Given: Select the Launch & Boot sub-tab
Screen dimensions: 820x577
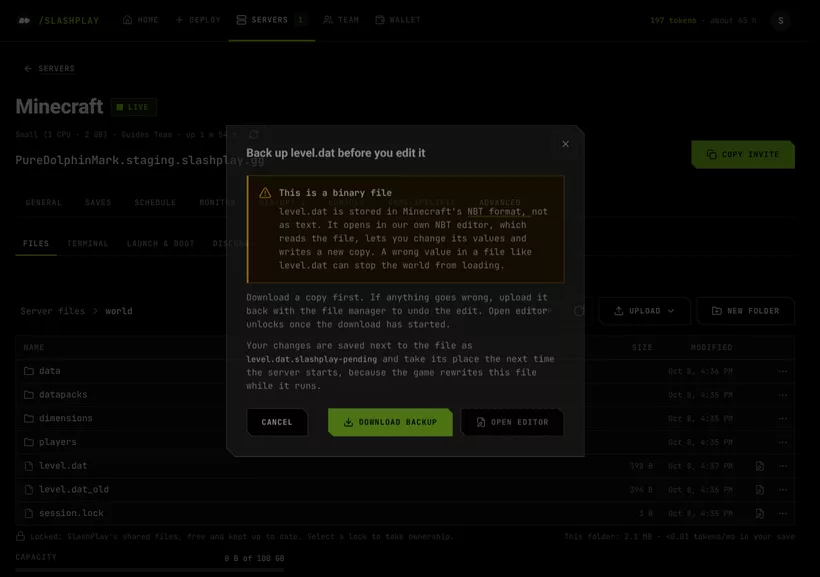Looking at the screenshot, I should tap(161, 243).
